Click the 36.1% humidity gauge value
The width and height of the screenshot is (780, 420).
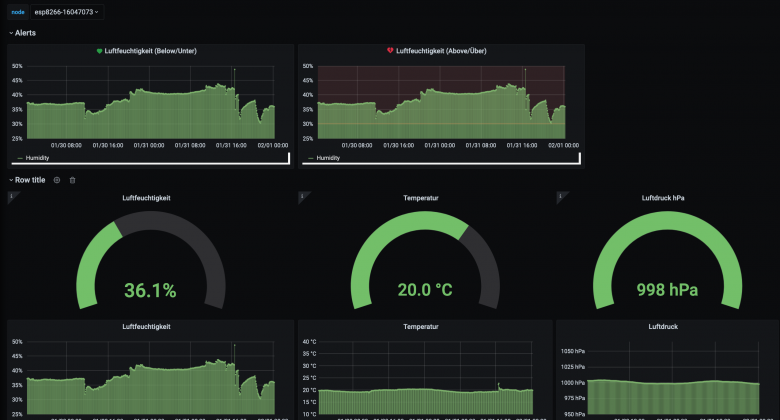pos(150,291)
